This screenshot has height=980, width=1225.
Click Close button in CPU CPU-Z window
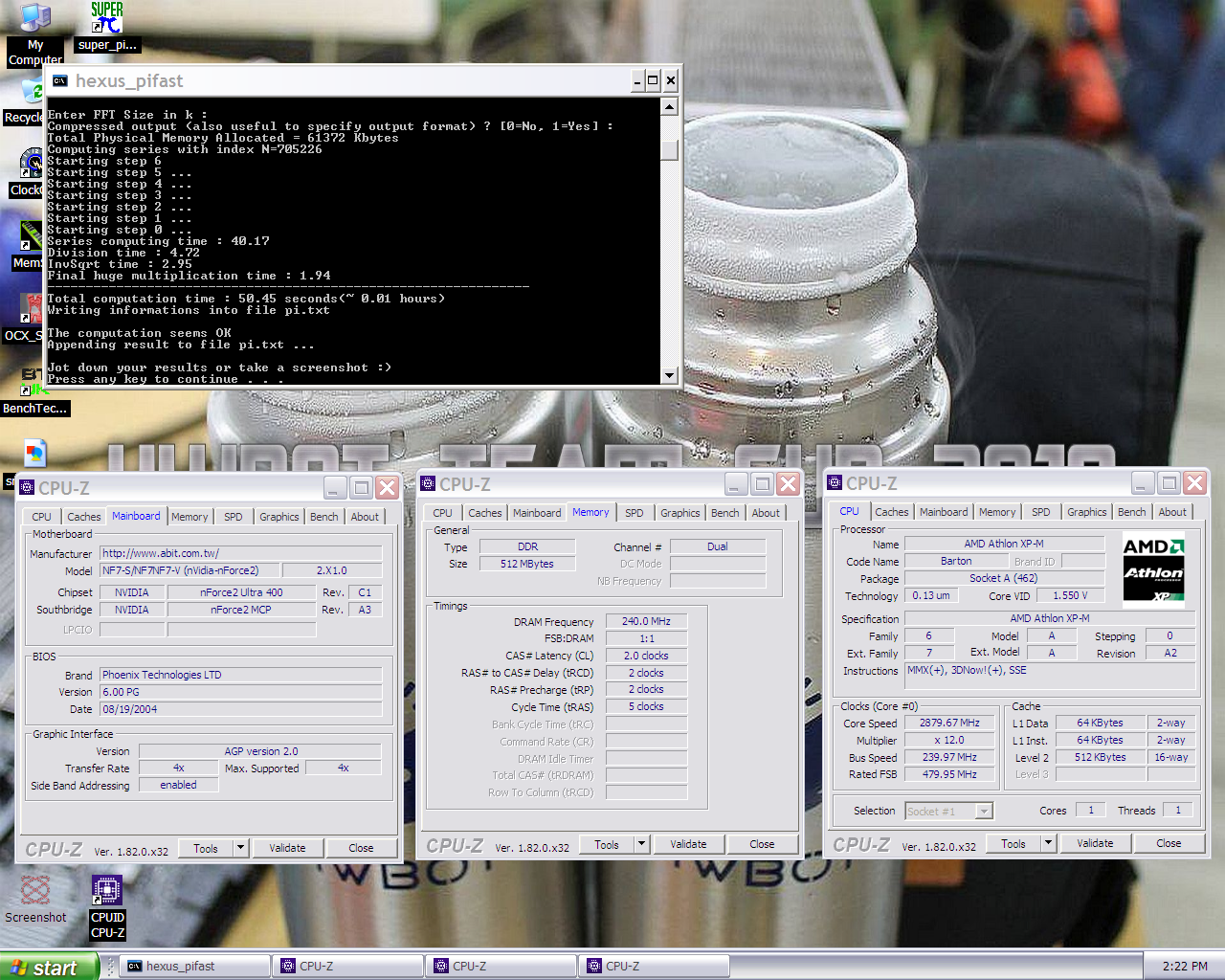click(1169, 843)
